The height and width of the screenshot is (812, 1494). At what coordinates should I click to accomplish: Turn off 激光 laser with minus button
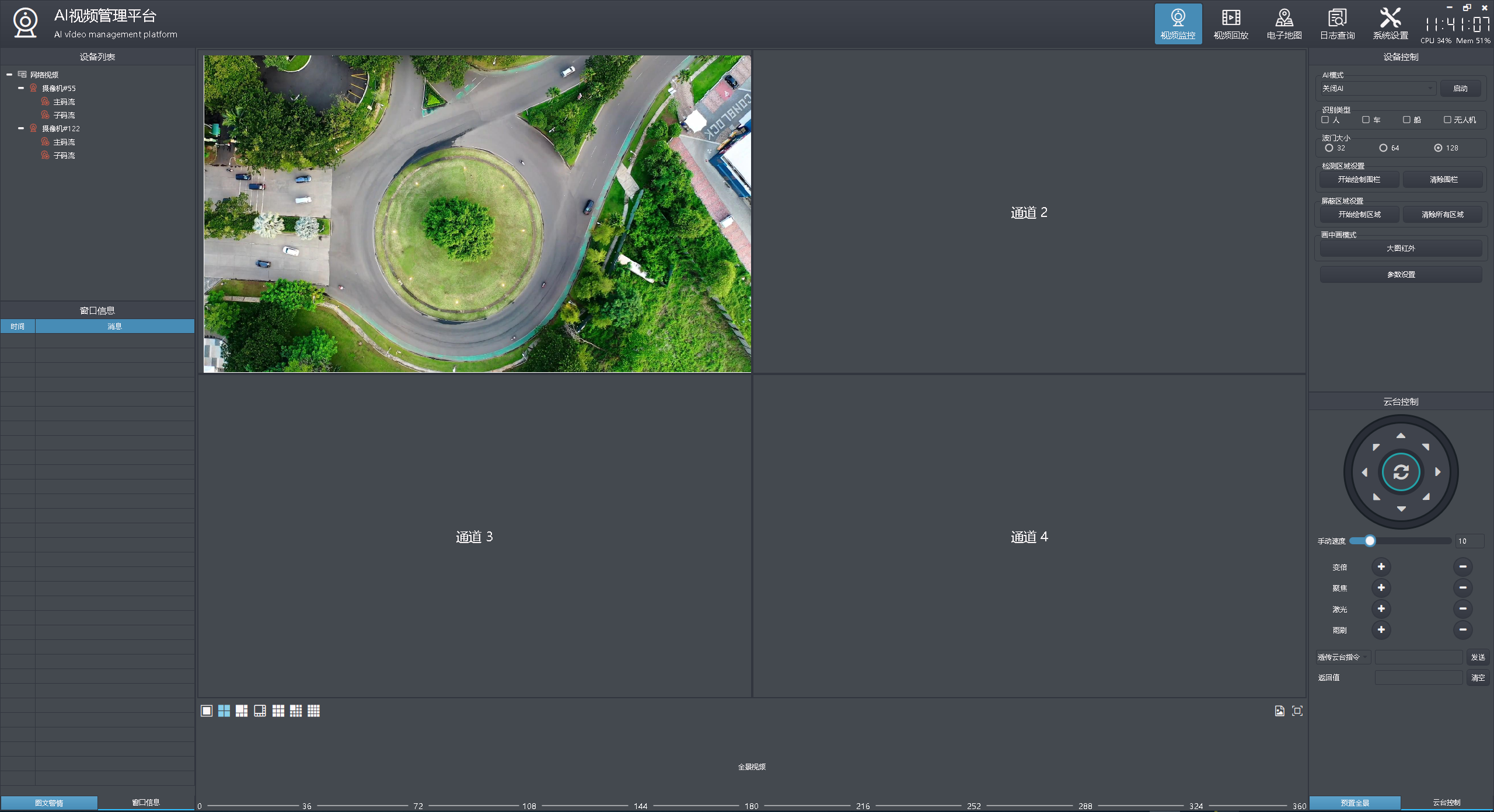pyautogui.click(x=1462, y=609)
